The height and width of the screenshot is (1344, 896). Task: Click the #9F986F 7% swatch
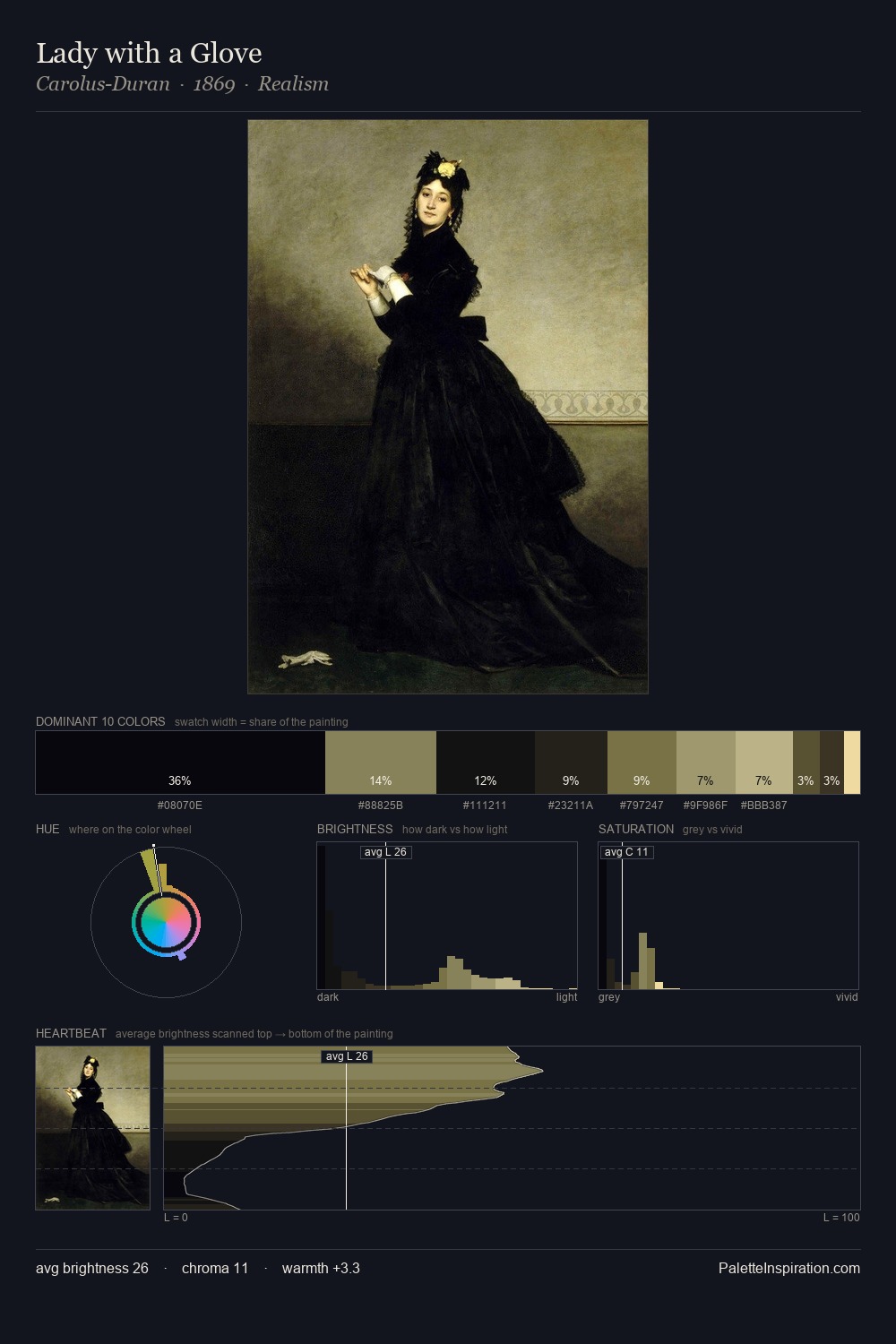point(706,762)
